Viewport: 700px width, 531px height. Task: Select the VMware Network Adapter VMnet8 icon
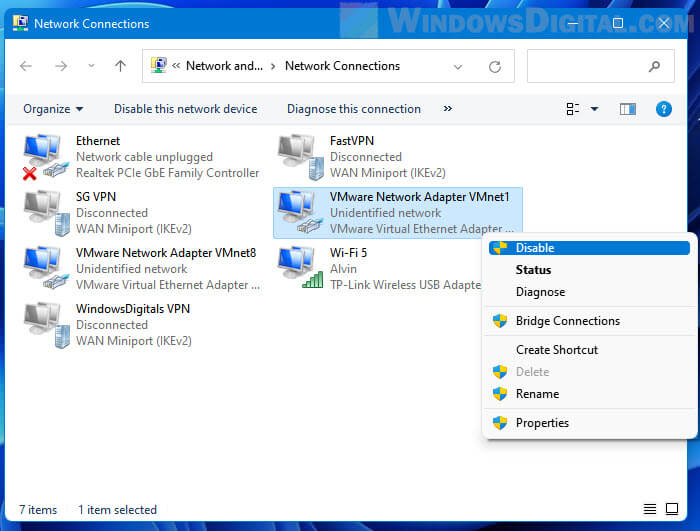pos(47,268)
